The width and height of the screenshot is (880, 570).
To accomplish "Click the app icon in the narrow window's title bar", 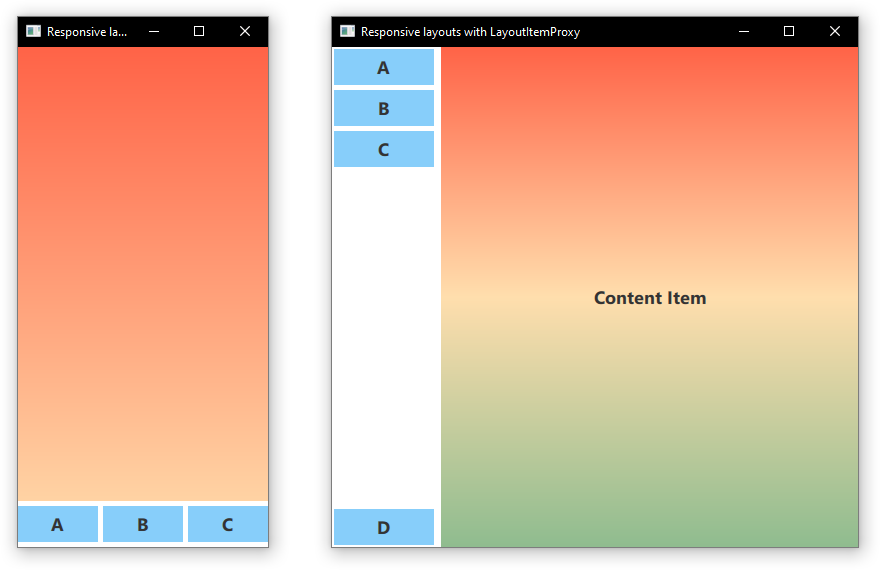I will (33, 32).
